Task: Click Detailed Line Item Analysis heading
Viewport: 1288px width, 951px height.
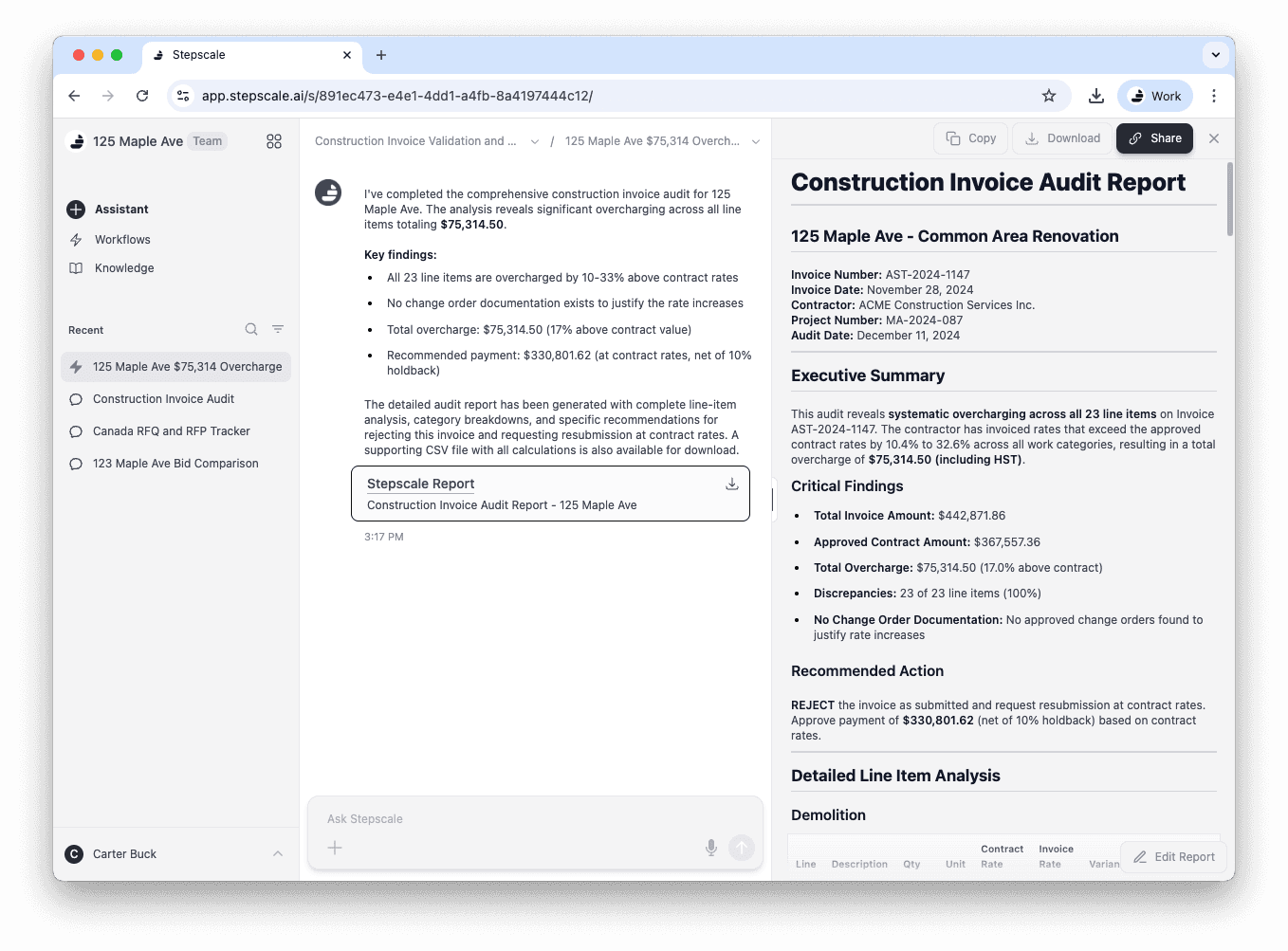Action: [895, 776]
